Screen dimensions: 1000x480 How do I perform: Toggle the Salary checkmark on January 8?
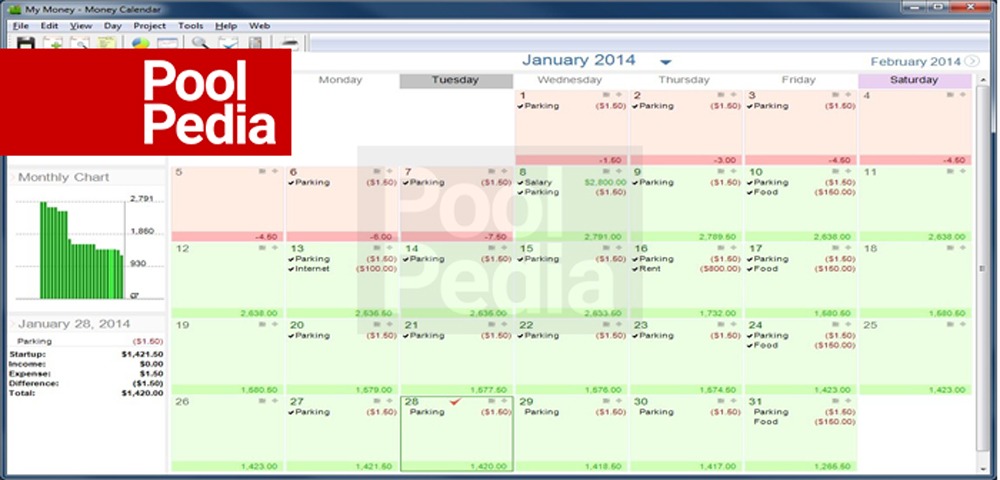521,183
